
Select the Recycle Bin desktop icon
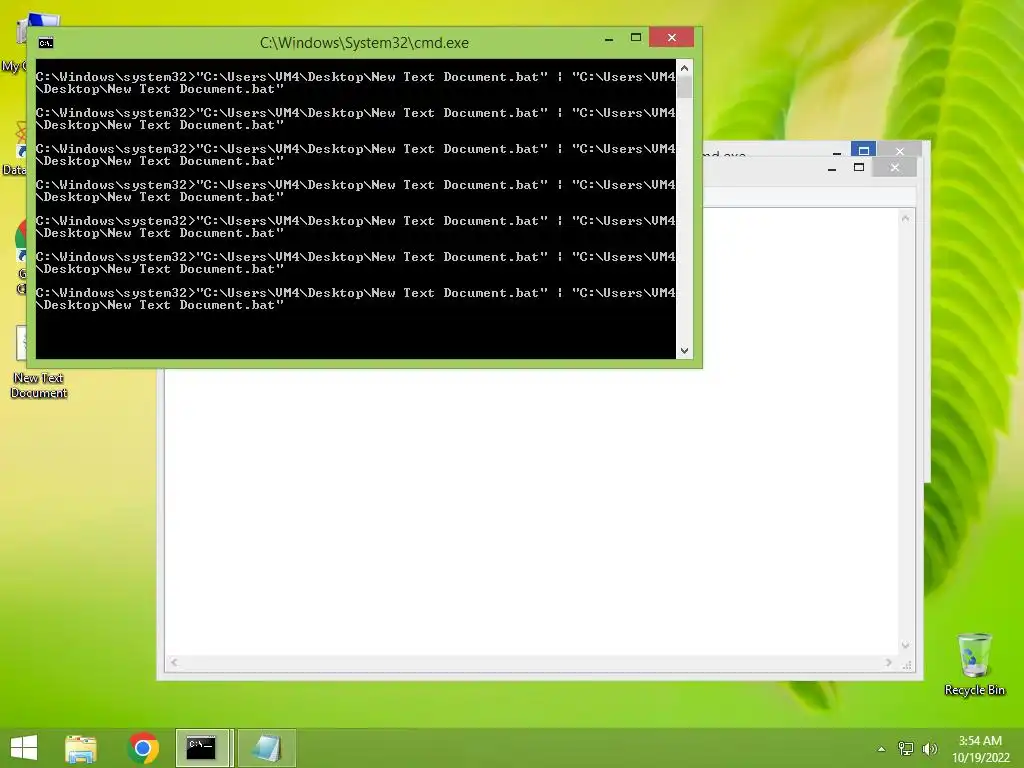974,665
